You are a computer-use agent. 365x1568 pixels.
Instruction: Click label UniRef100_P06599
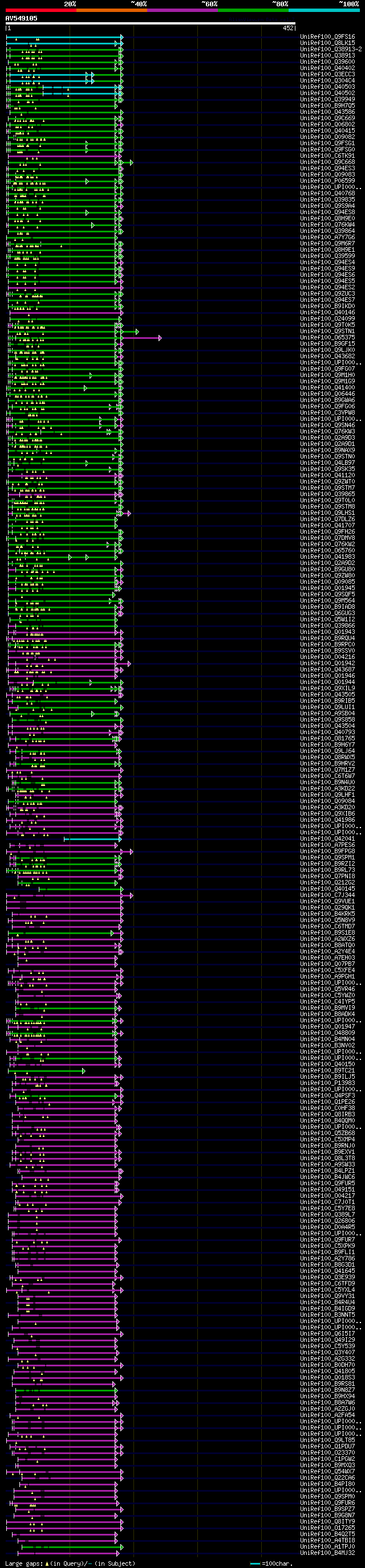327,181
